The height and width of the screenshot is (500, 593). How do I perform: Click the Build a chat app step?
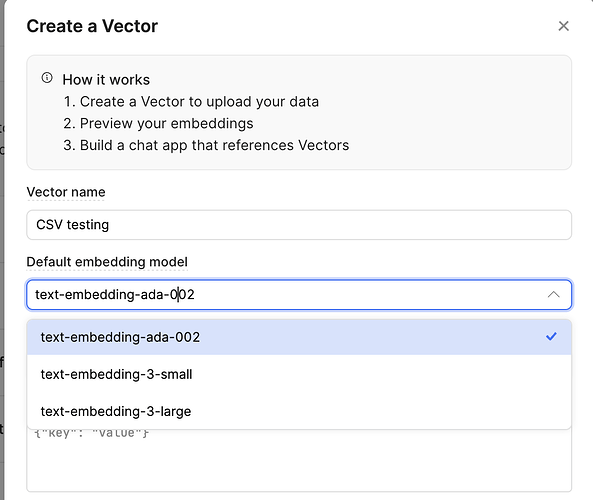(x=206, y=145)
